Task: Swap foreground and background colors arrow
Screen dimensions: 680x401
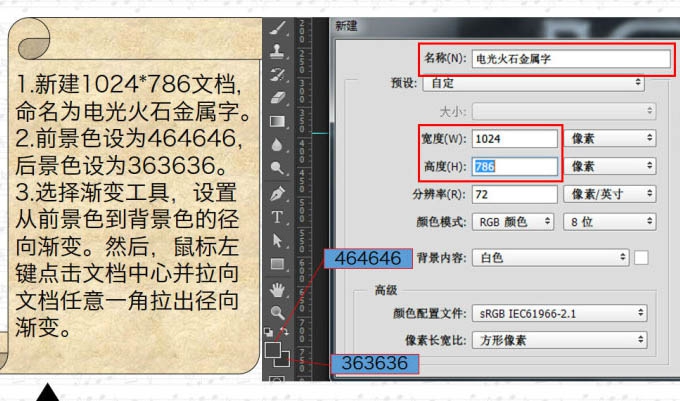Action: (x=284, y=332)
